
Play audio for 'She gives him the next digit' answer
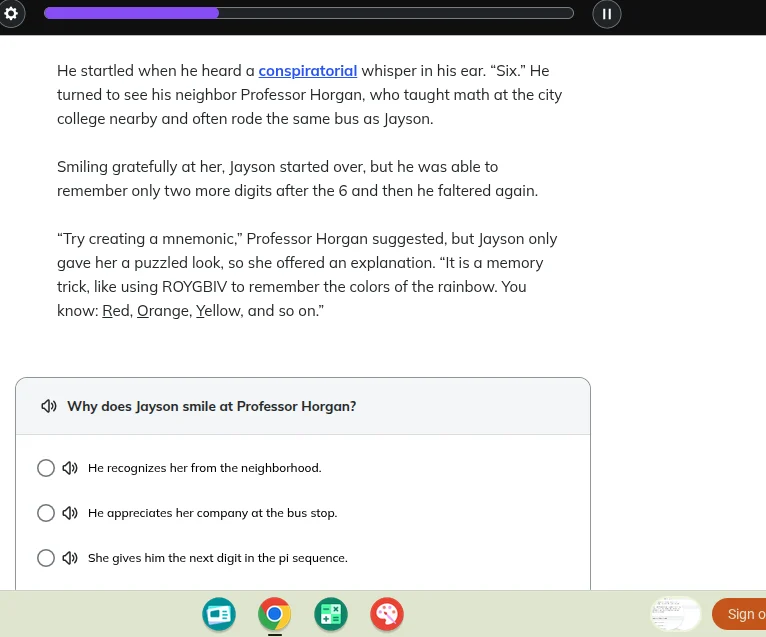(x=70, y=558)
